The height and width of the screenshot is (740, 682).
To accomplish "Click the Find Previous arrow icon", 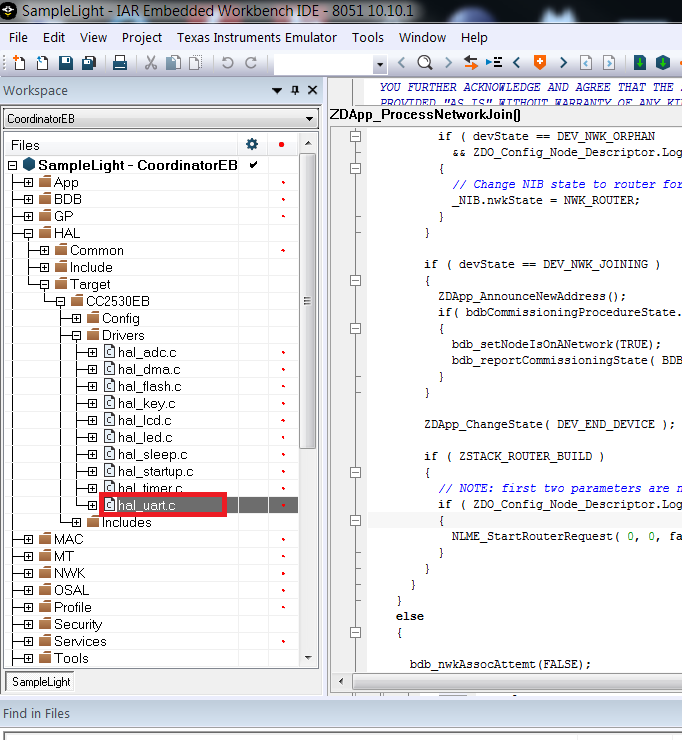I will [402, 63].
